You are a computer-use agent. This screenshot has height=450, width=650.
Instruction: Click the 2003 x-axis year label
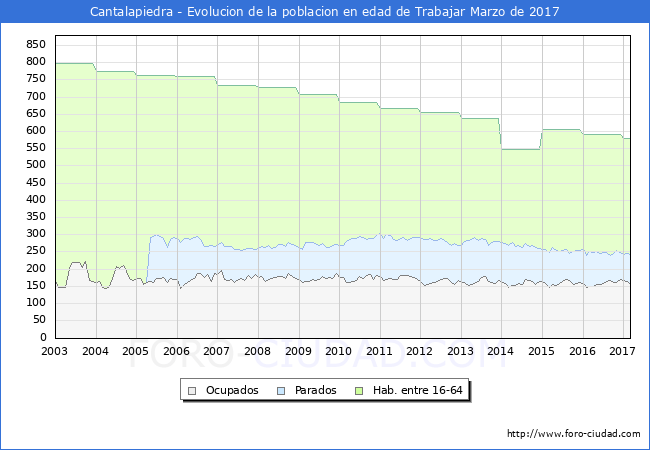click(54, 351)
